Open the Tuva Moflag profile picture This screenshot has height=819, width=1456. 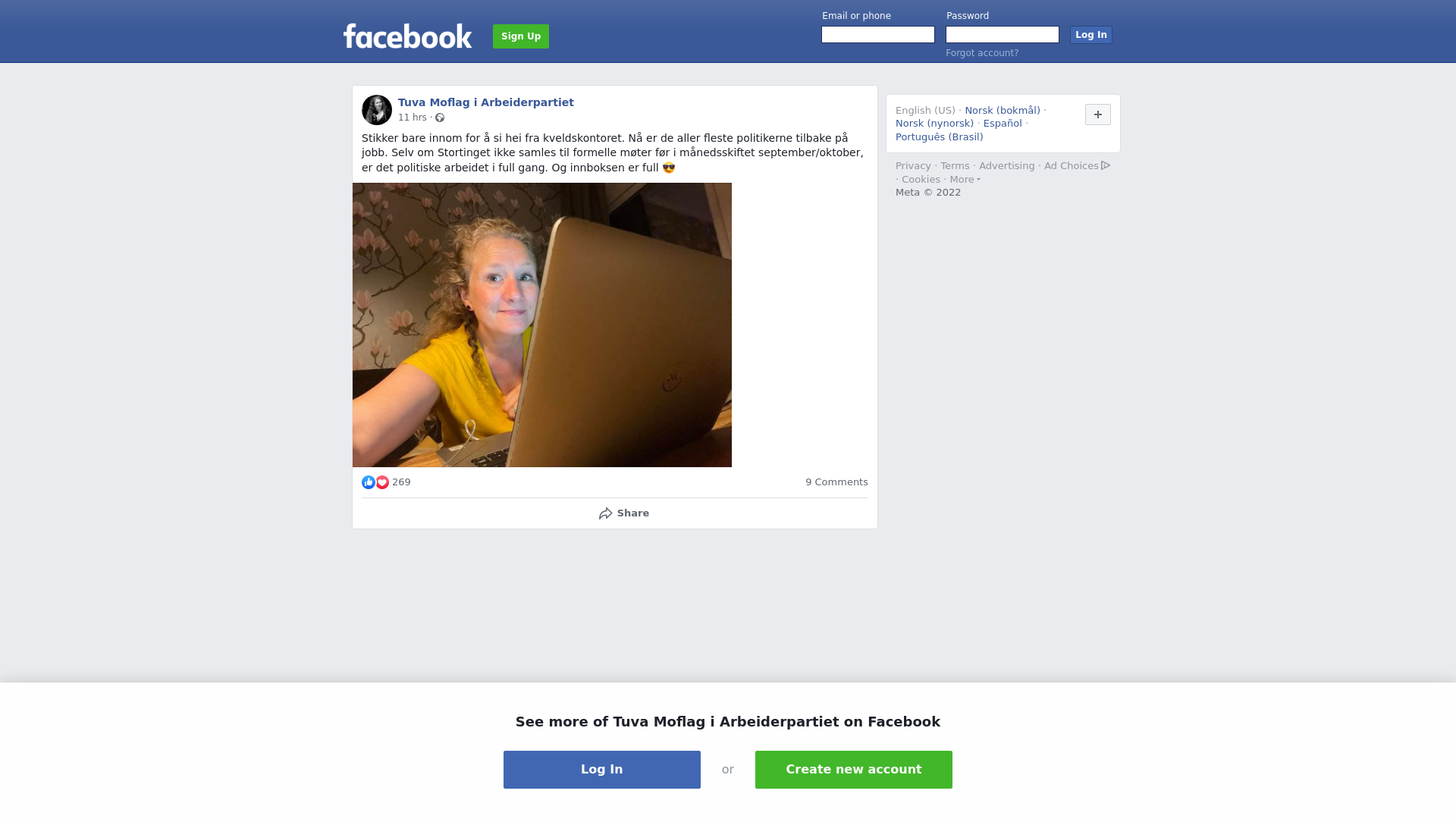click(377, 110)
